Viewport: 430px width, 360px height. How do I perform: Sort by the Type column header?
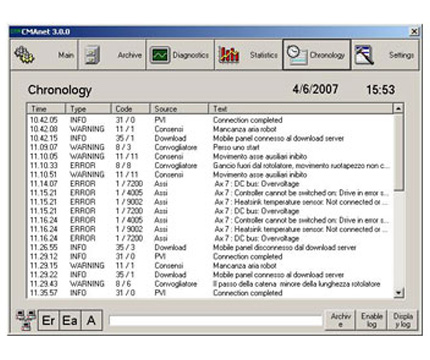click(x=88, y=109)
